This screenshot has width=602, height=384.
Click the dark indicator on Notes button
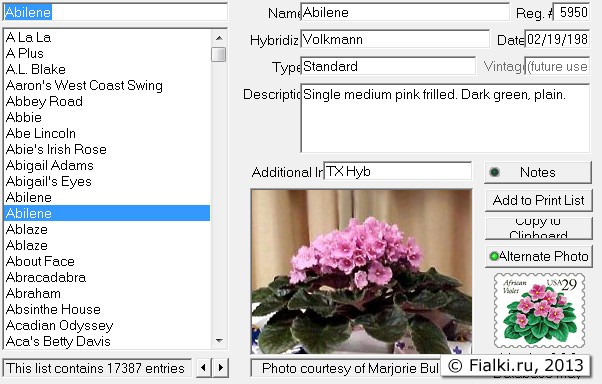(494, 172)
